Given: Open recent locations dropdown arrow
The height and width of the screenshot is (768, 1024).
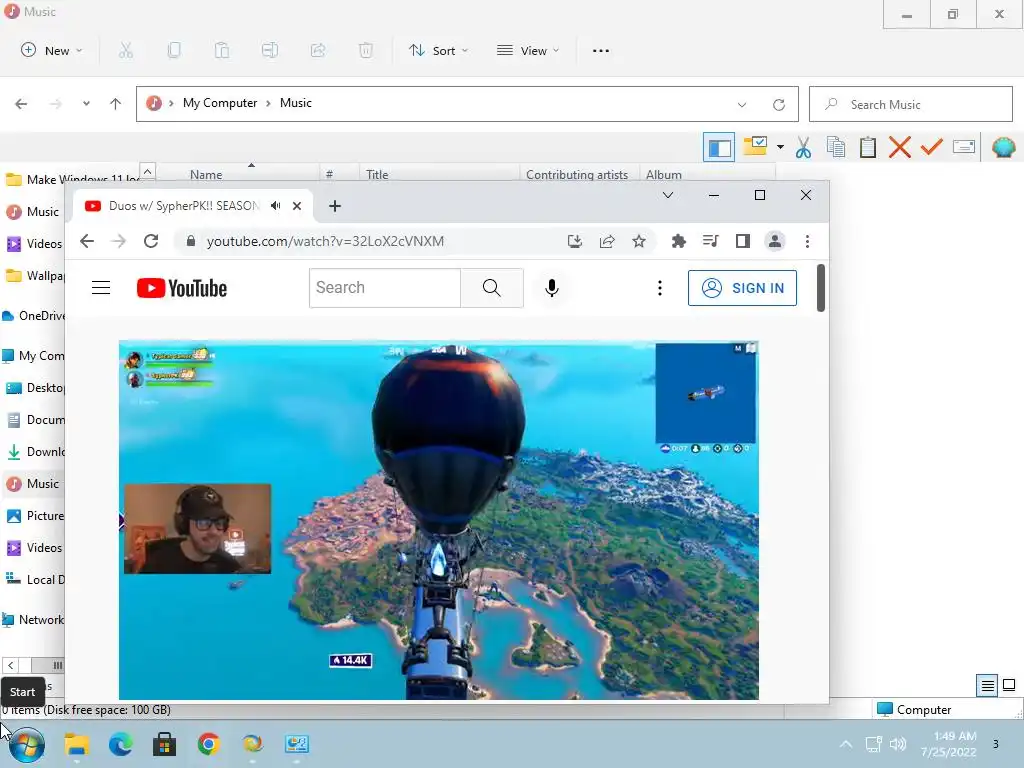Looking at the screenshot, I should click(86, 103).
